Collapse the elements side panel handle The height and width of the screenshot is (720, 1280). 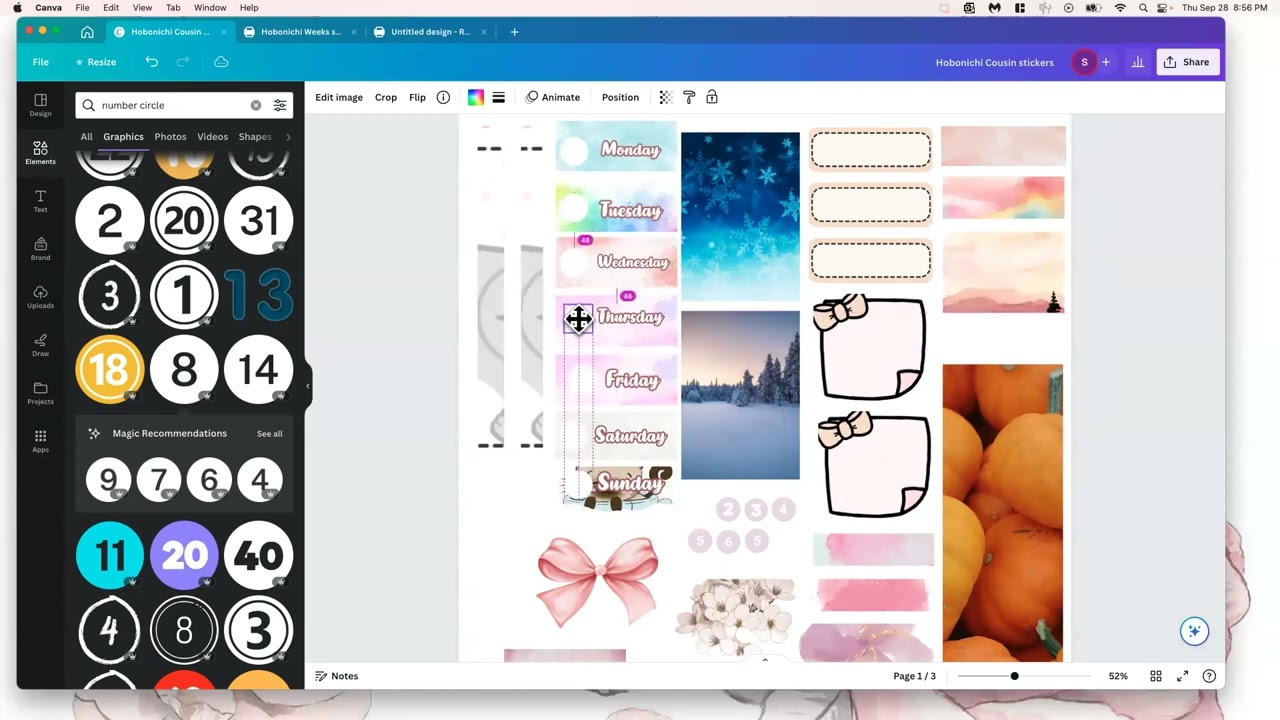[308, 386]
